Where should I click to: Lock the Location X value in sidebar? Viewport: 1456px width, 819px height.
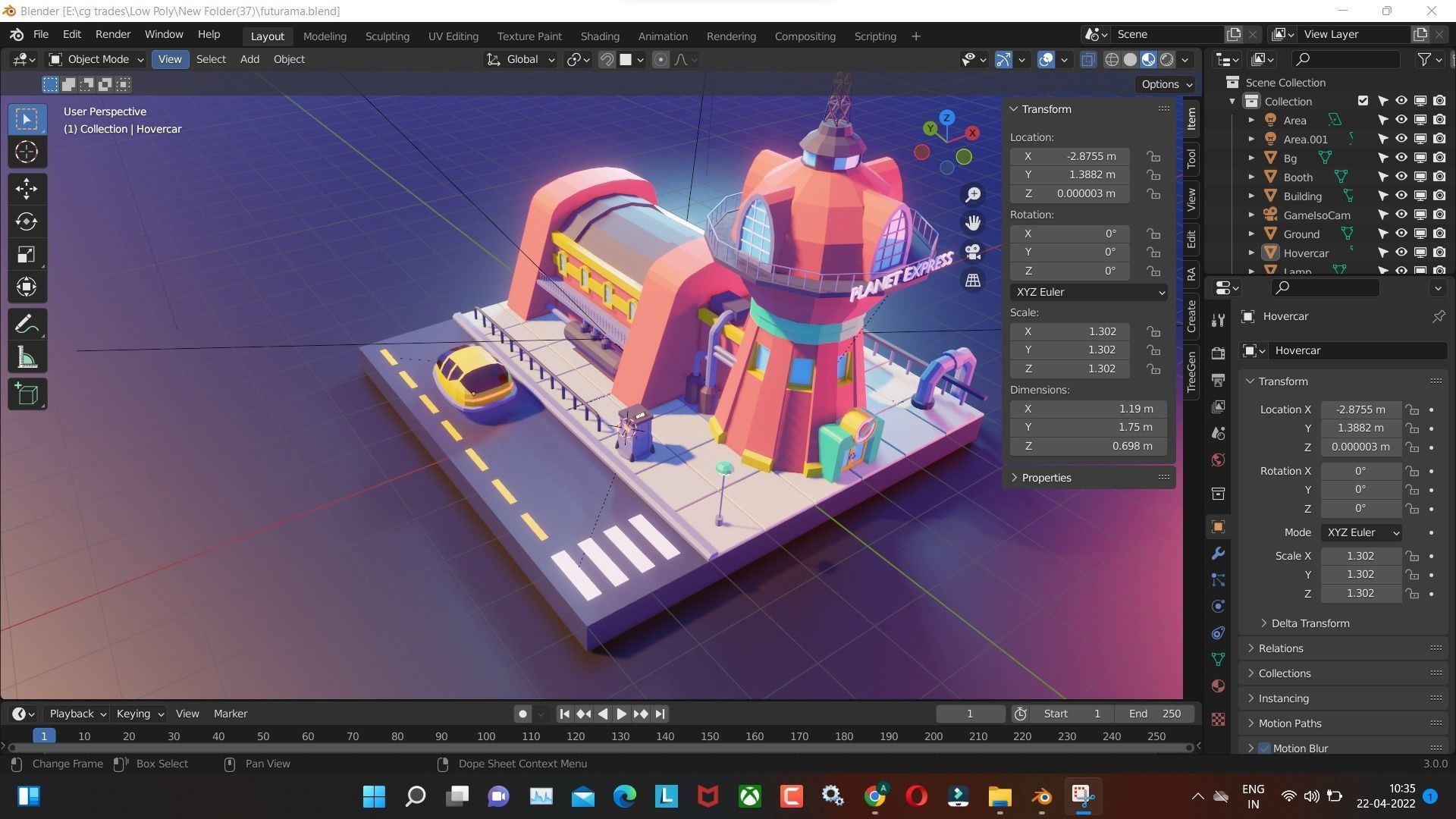pyautogui.click(x=1153, y=156)
